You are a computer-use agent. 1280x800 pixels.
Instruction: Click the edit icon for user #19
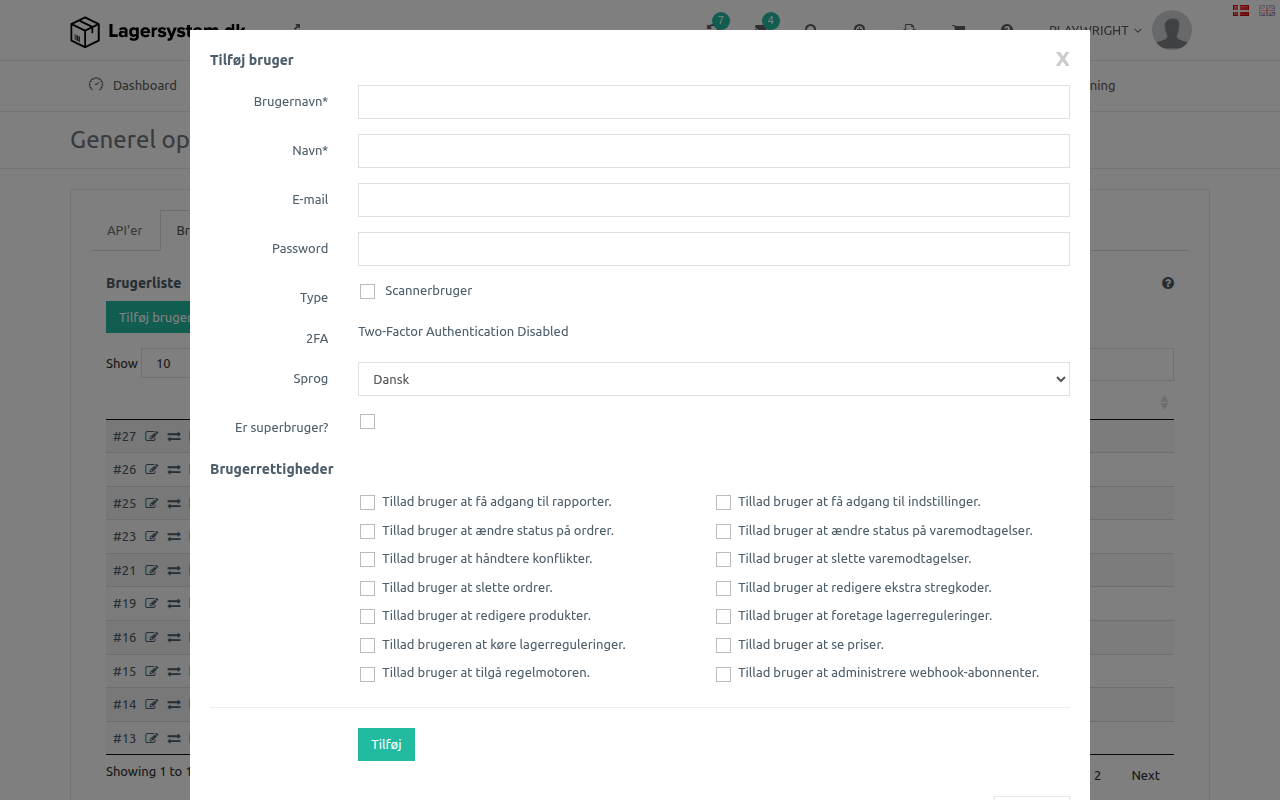click(152, 603)
